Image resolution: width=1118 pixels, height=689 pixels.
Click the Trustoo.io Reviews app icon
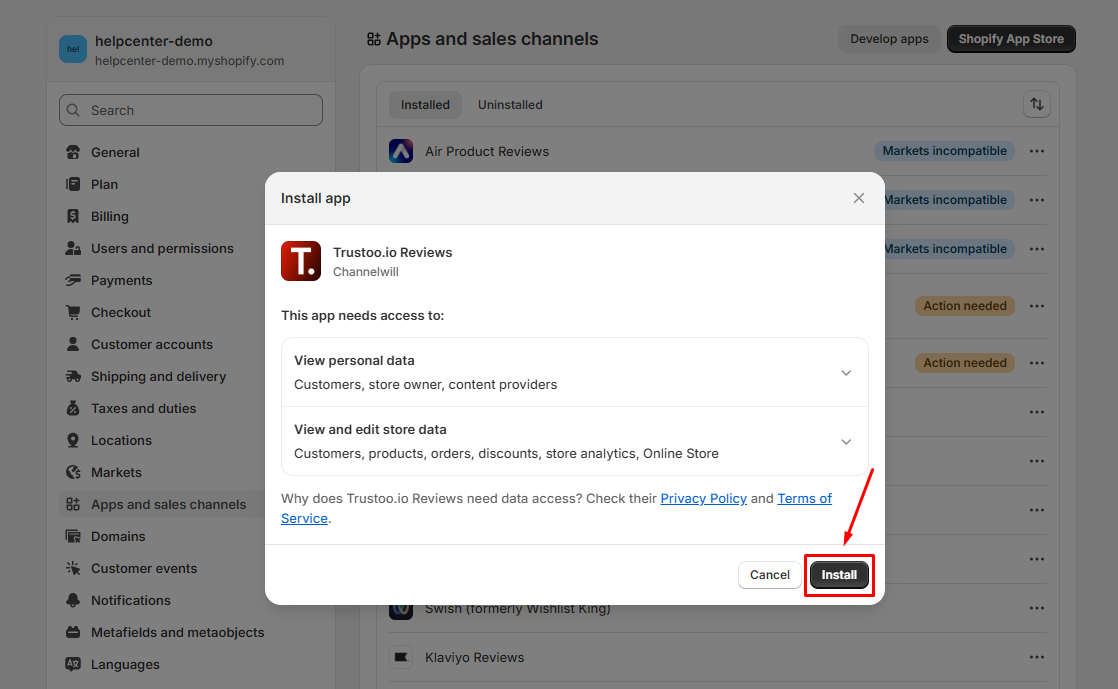tap(301, 261)
